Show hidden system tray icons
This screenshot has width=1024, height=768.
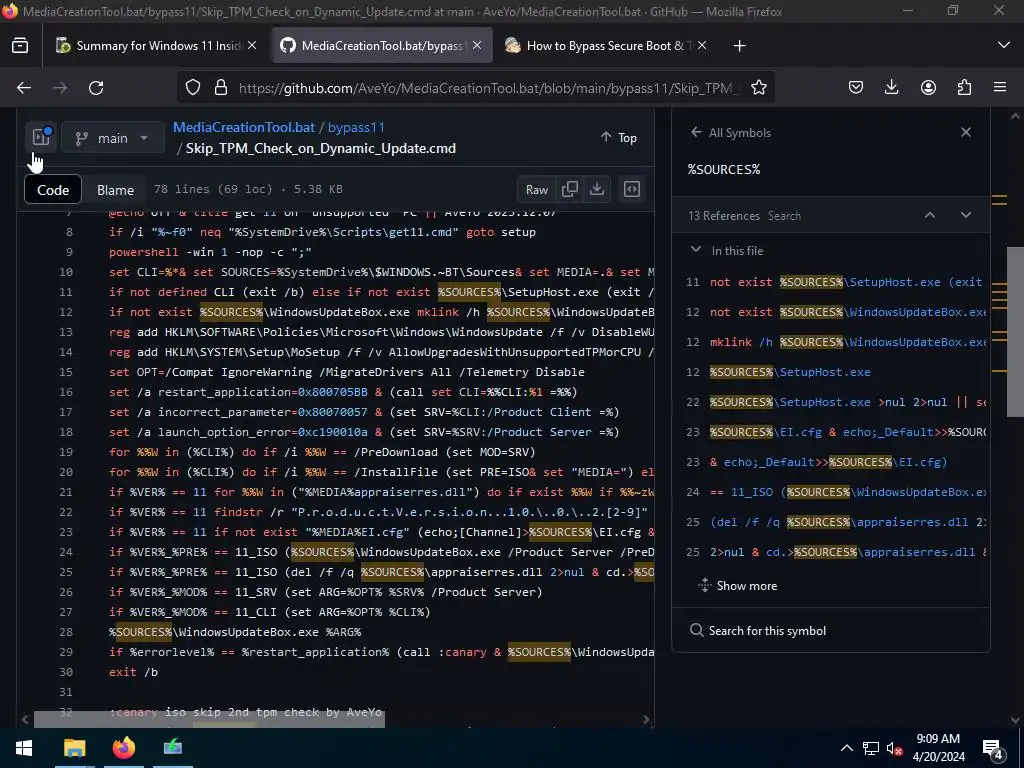tap(846, 748)
